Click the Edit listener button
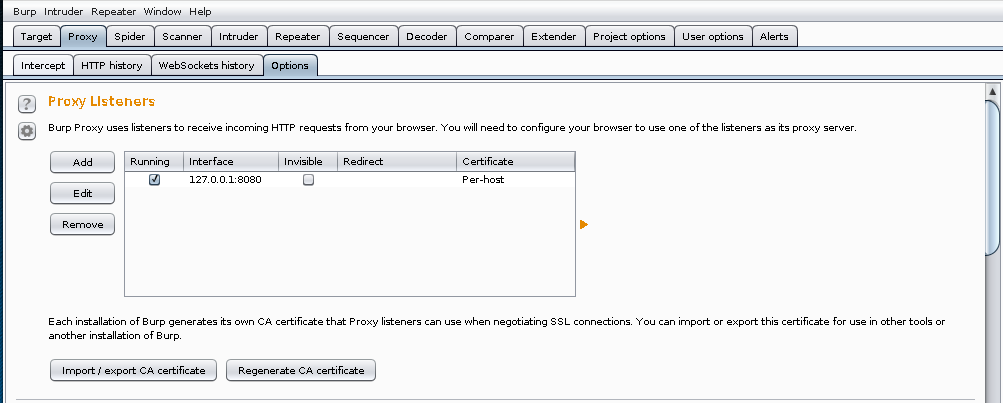1003x403 pixels. [x=83, y=193]
